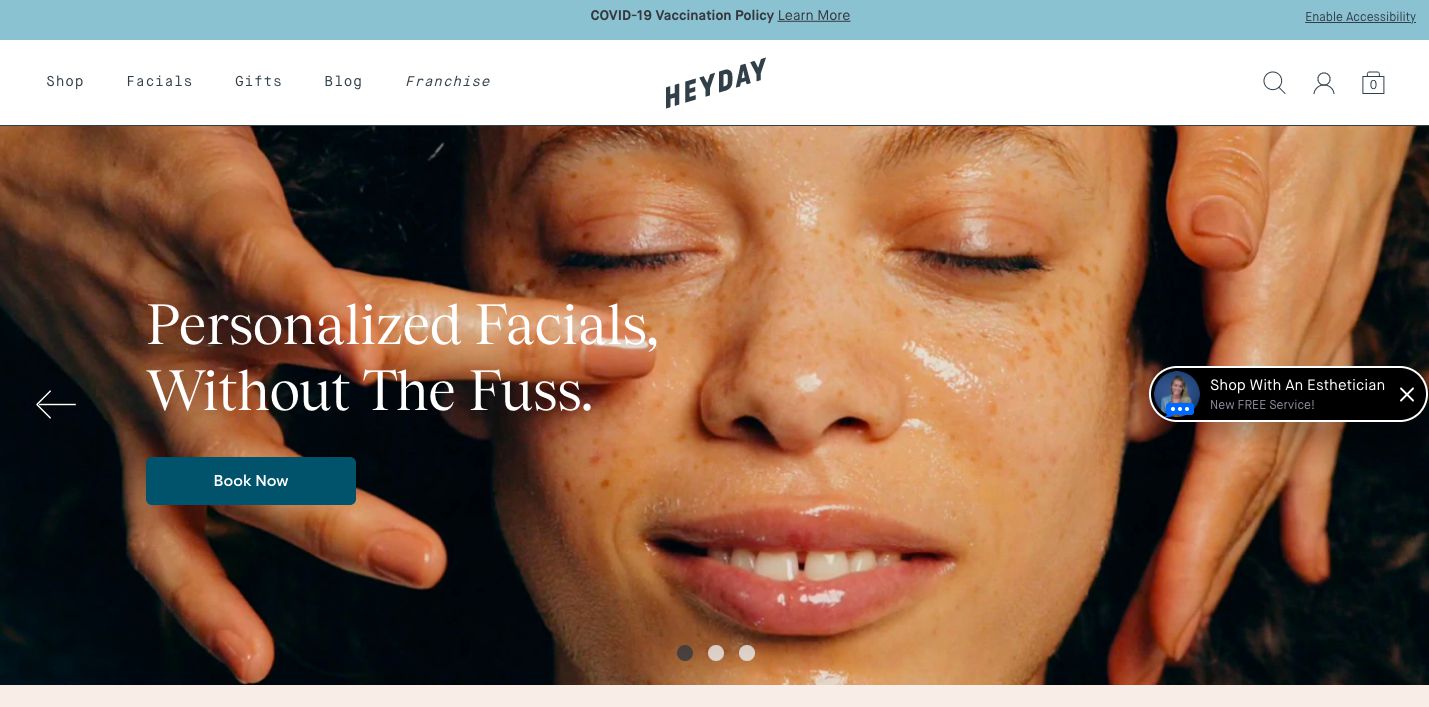This screenshot has height=707, width=1429.
Task: Open the Franchise nav link
Action: tap(448, 82)
